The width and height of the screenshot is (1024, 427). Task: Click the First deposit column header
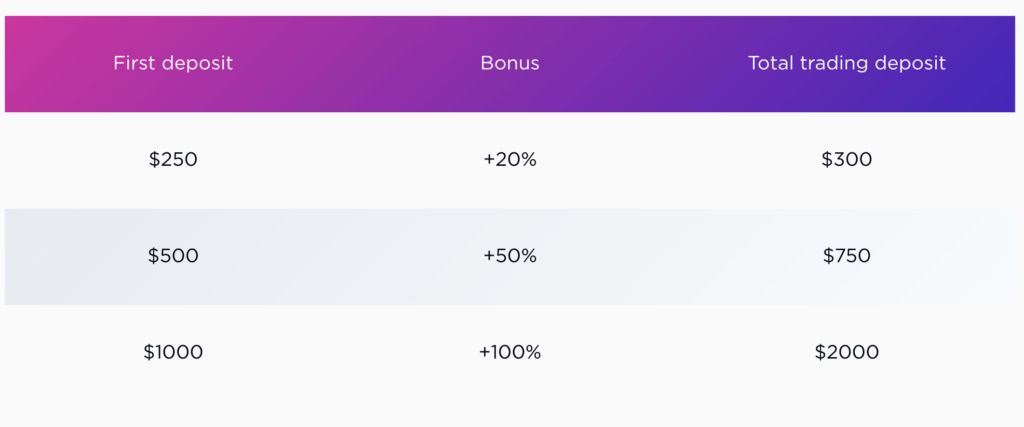(x=173, y=63)
